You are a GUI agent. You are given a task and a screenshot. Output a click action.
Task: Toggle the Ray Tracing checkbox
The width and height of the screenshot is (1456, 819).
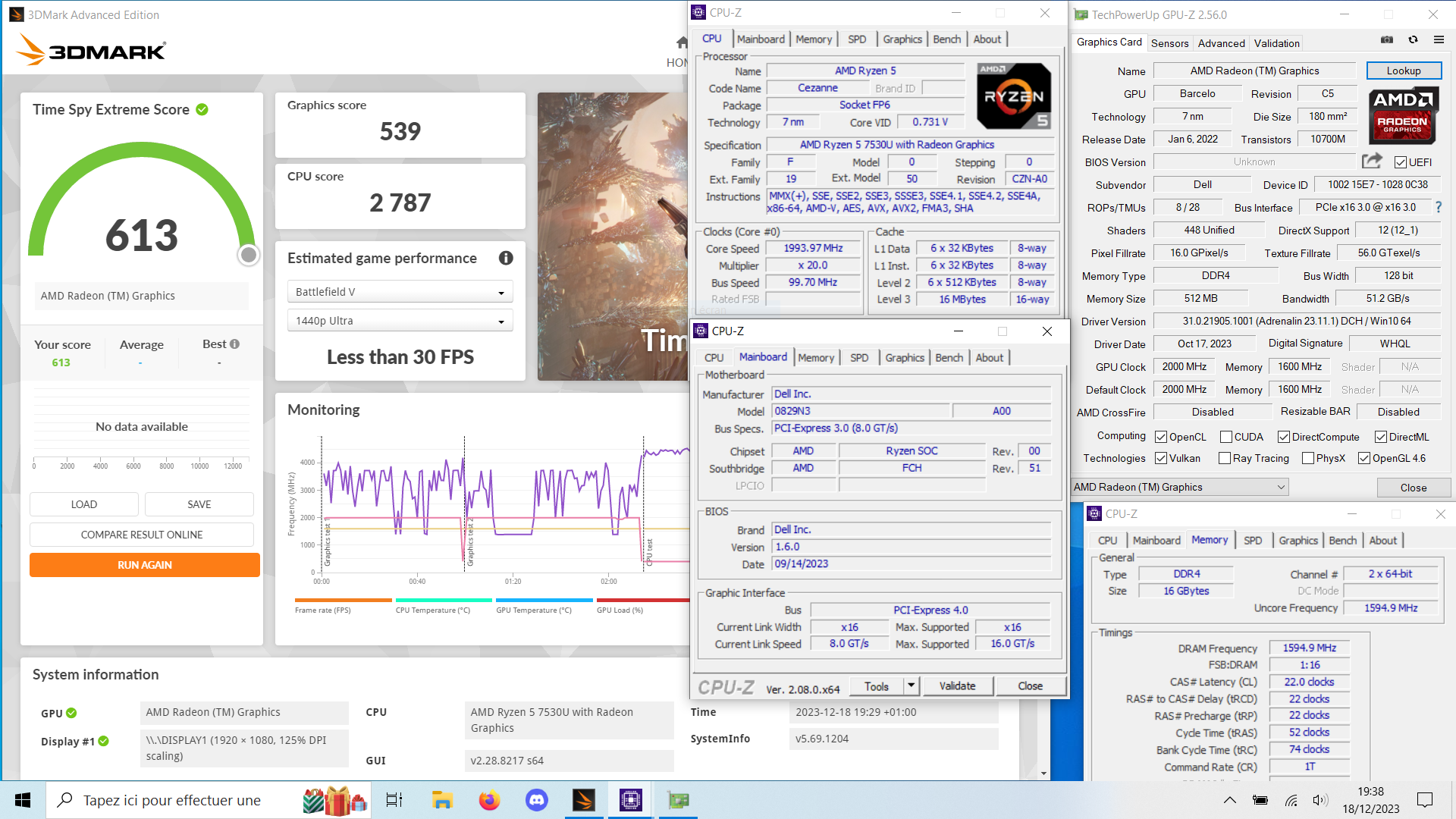(1225, 458)
